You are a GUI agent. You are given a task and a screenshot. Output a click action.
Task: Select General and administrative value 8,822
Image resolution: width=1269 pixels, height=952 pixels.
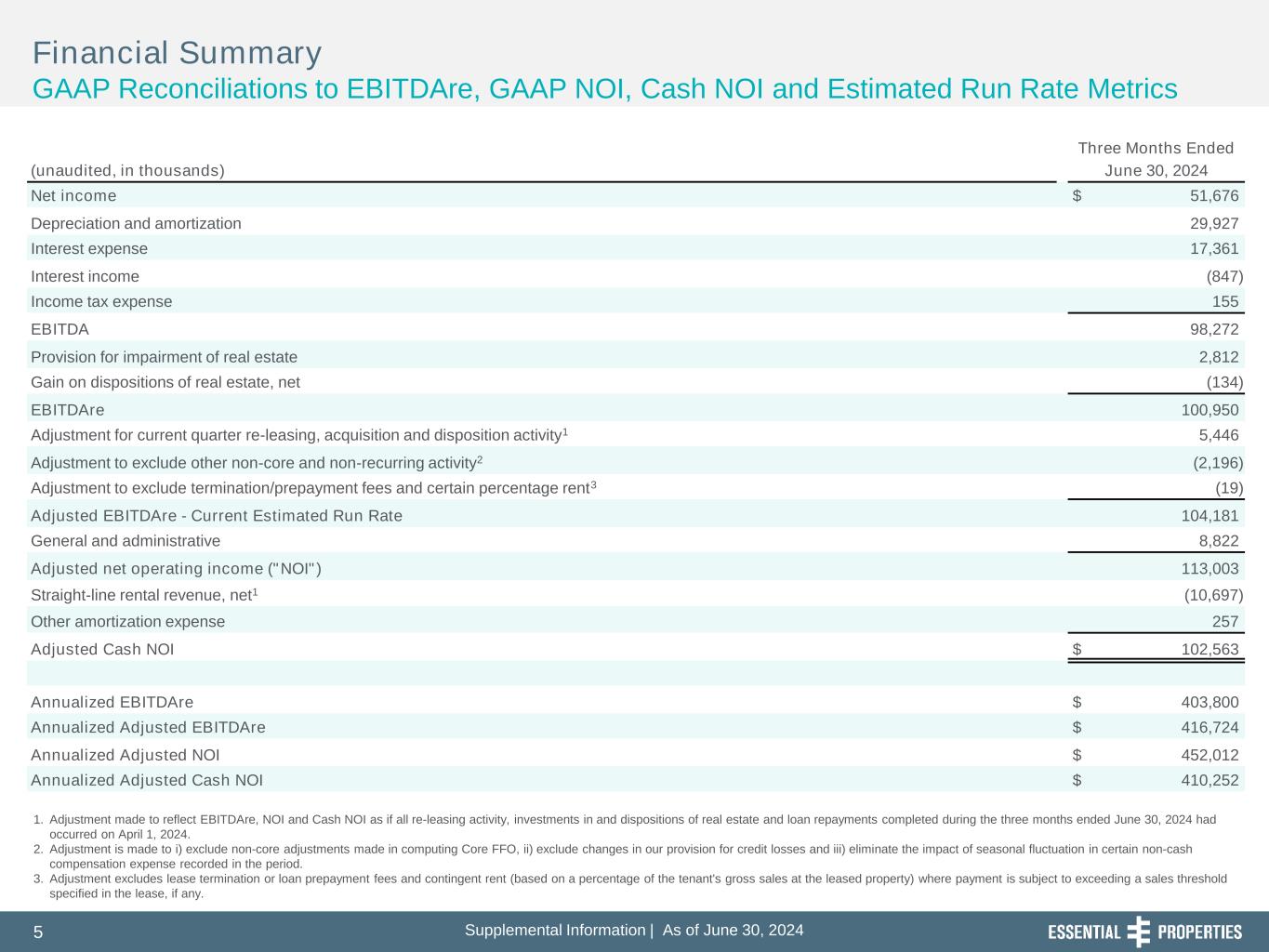point(1218,541)
